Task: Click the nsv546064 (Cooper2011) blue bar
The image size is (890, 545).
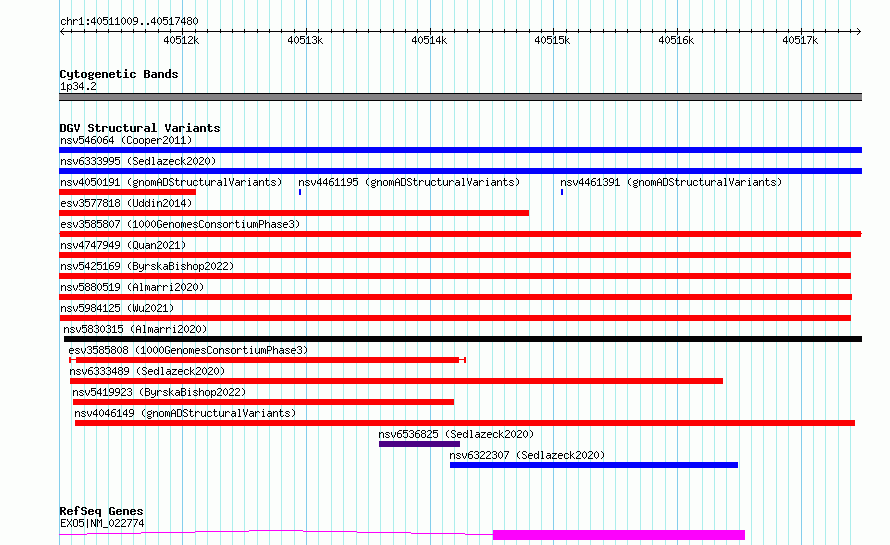Action: click(x=460, y=150)
